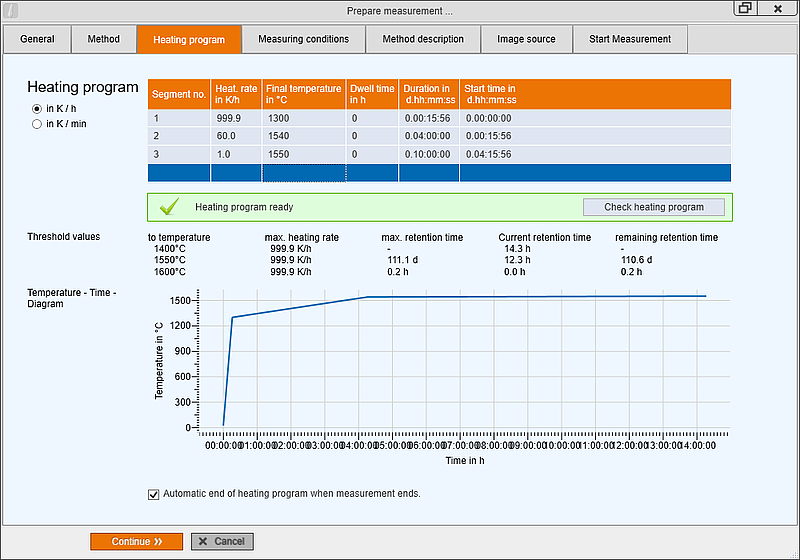Click the 'Time in h' axis label
Screen dimensions: 800x560
coord(465,461)
